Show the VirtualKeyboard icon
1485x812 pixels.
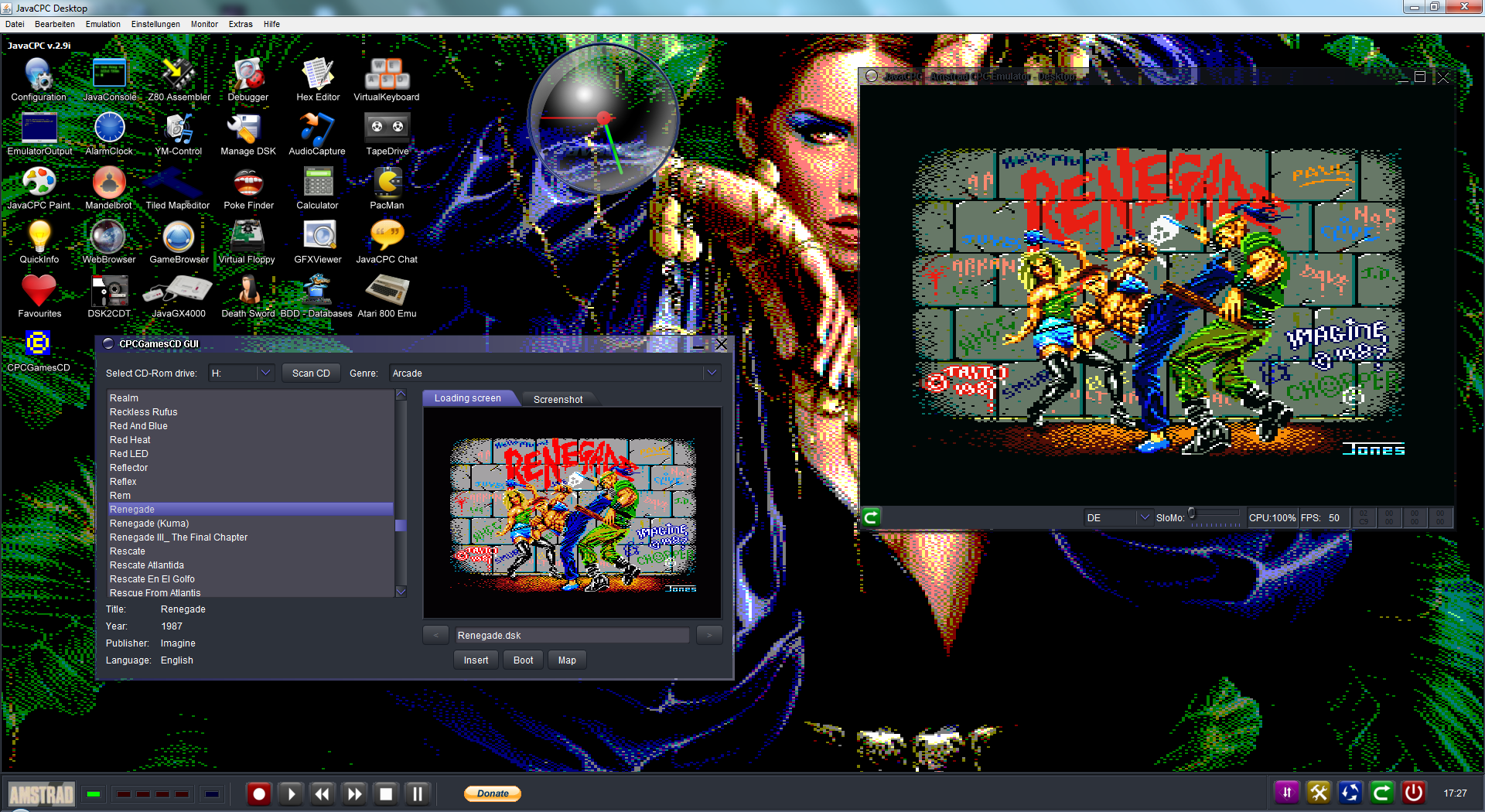(x=387, y=80)
